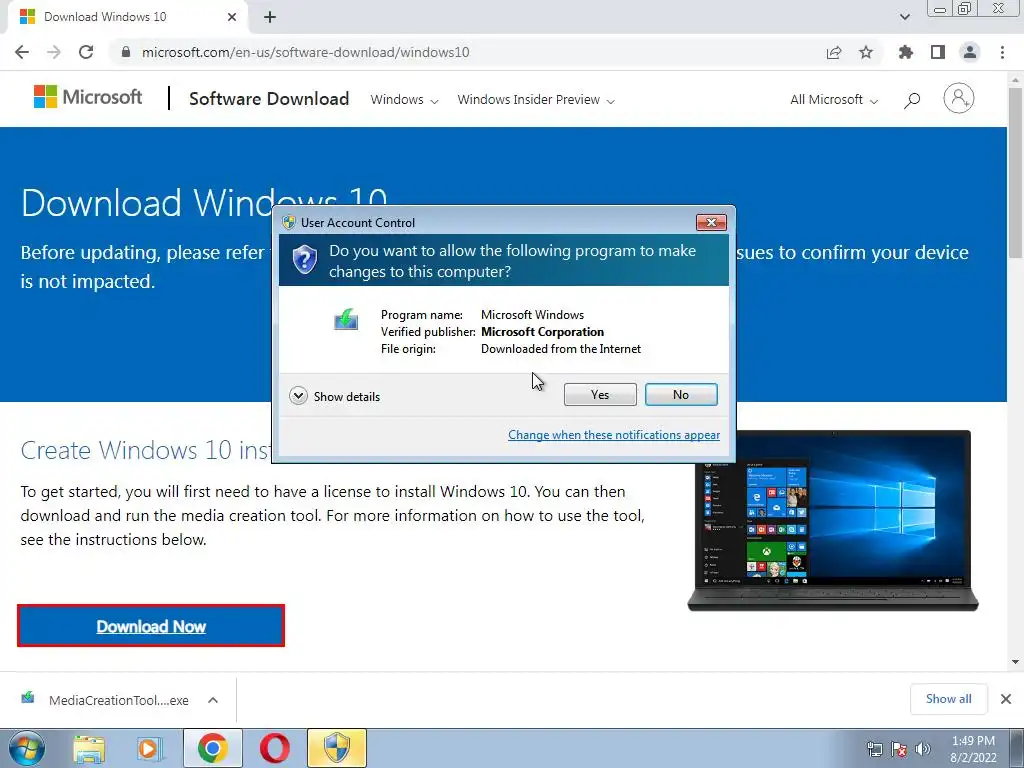1024x768 pixels.
Task: Click the network tray icon
Action: tap(874, 749)
